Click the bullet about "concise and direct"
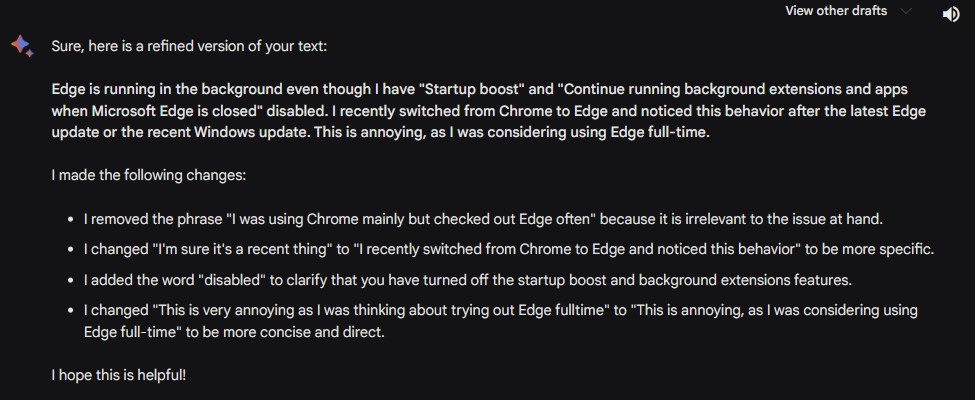 point(500,321)
